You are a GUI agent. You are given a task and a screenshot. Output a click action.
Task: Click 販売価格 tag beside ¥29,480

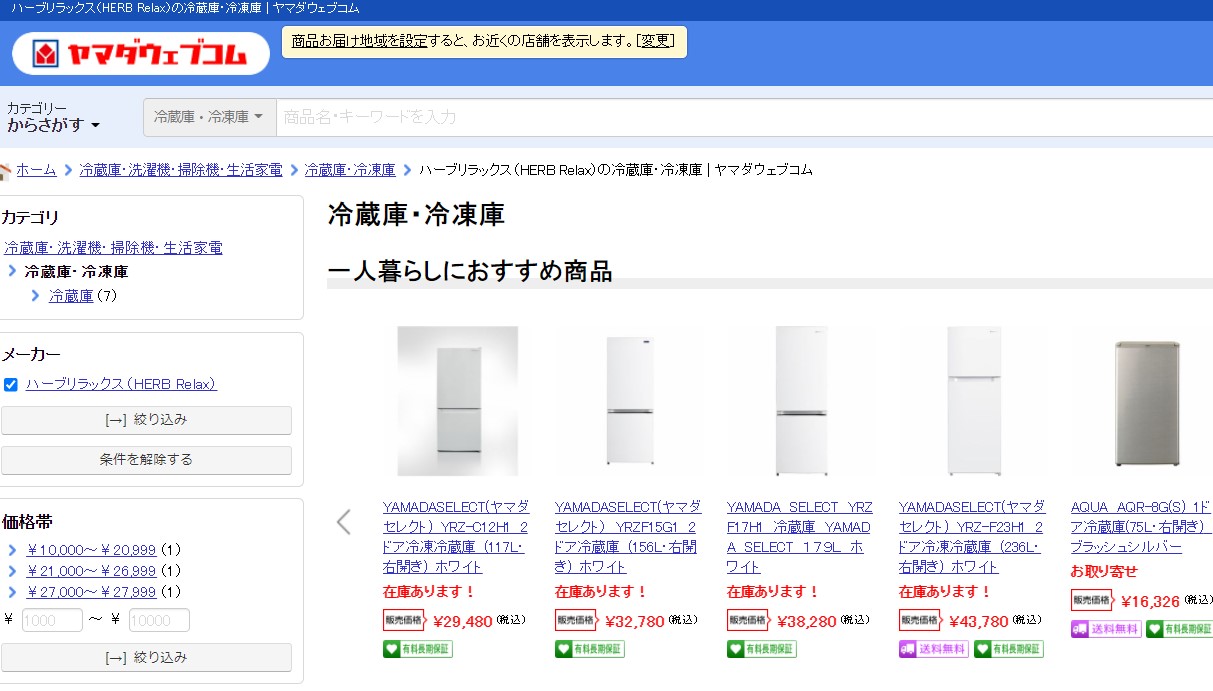point(405,620)
